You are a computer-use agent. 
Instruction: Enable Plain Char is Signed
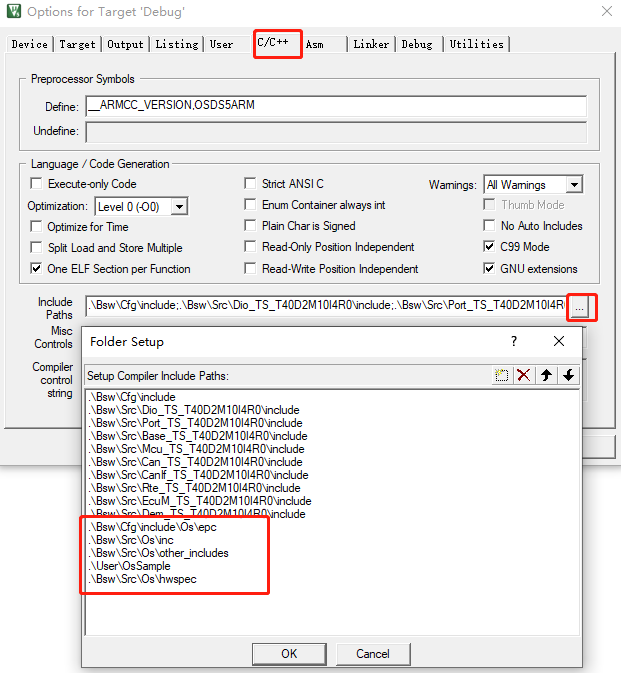pyautogui.click(x=250, y=225)
